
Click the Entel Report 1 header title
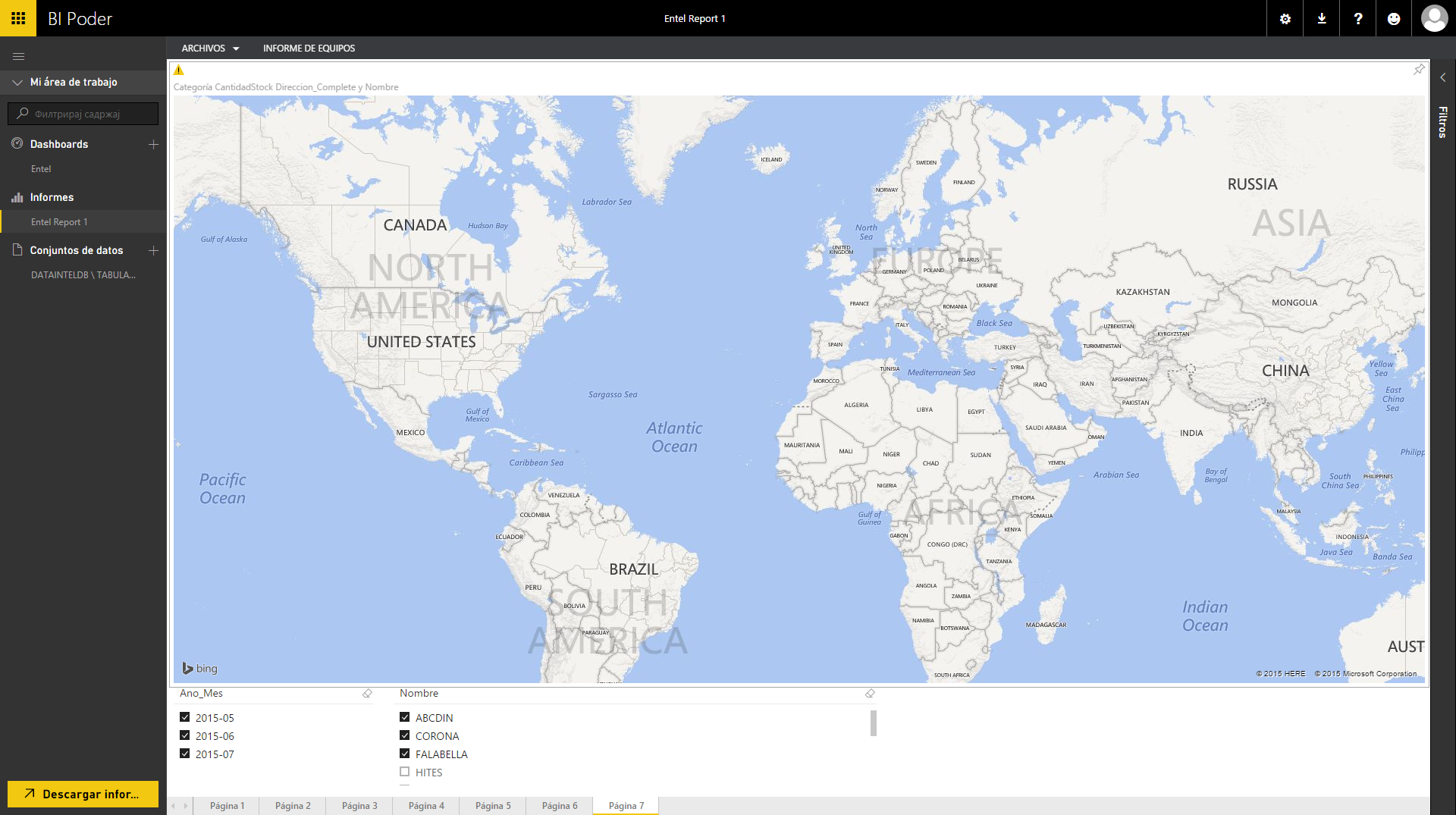point(695,19)
